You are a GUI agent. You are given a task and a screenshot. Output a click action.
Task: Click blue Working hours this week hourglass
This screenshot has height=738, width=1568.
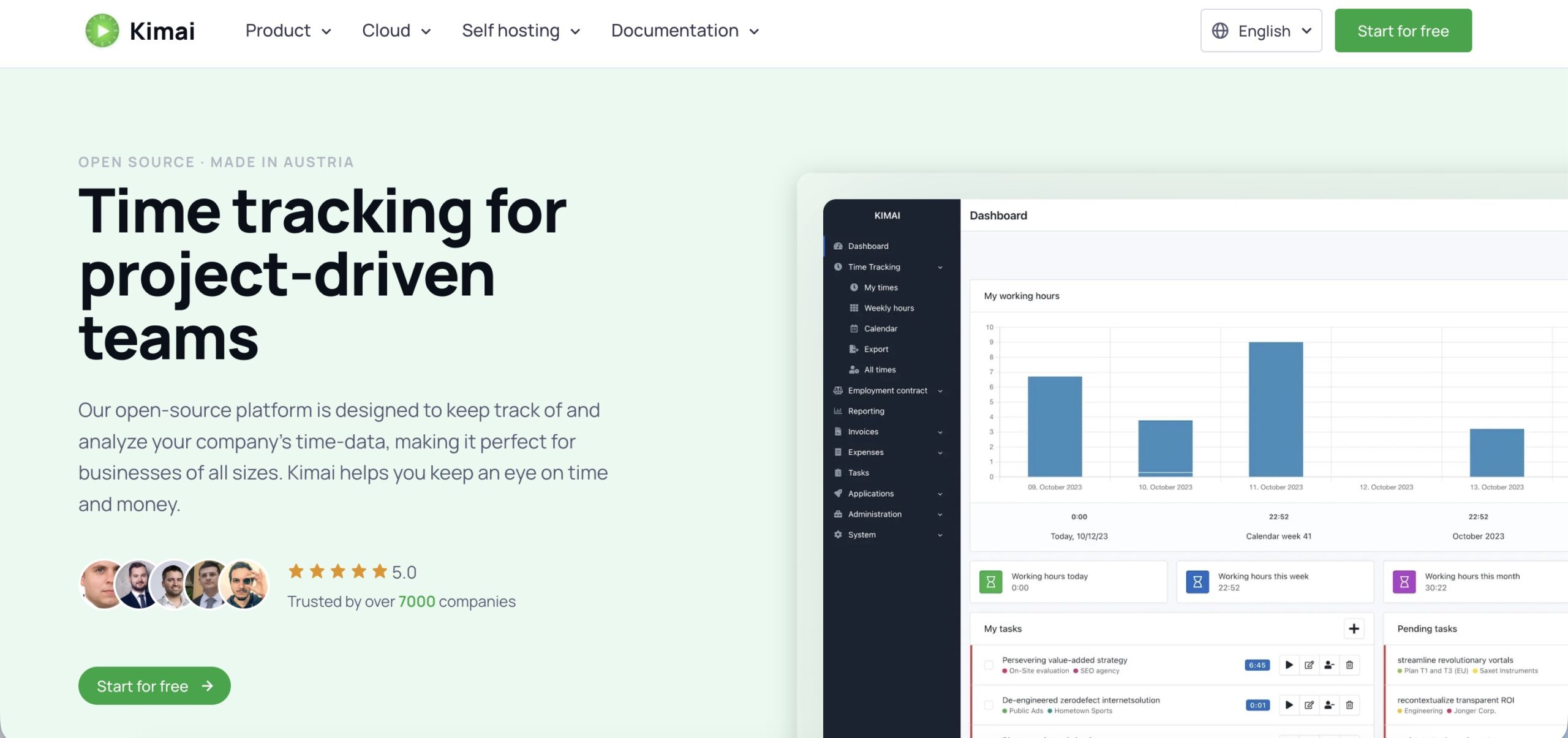tap(1197, 582)
